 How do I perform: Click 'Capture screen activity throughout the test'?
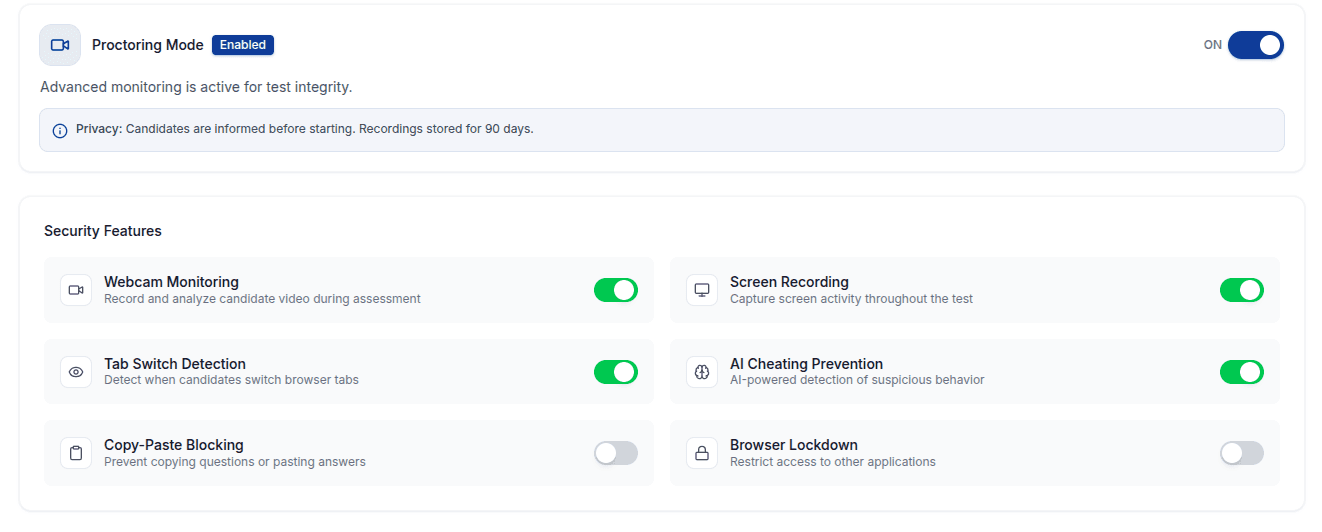pyautogui.click(x=851, y=299)
